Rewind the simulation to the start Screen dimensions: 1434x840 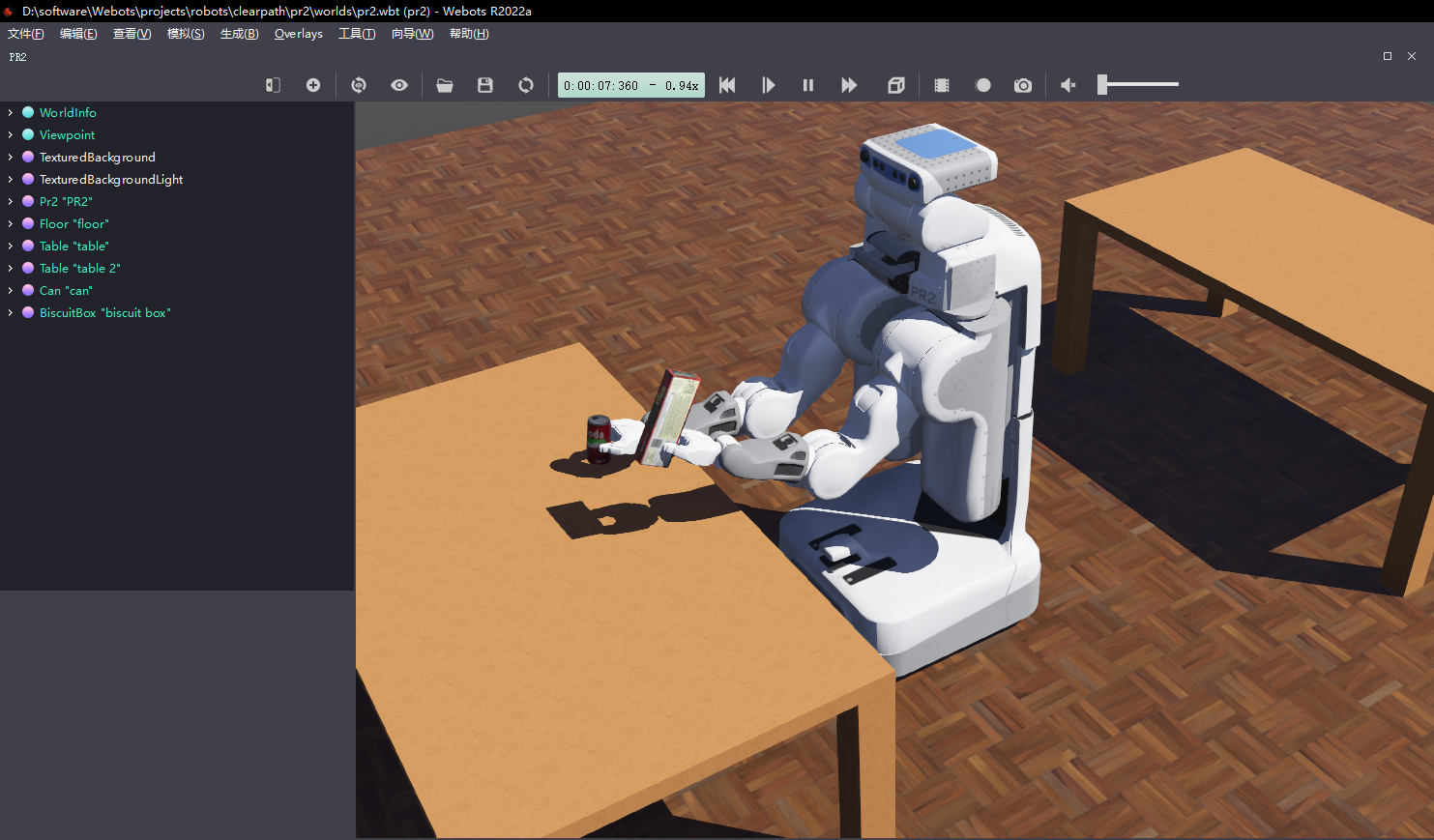[x=727, y=85]
